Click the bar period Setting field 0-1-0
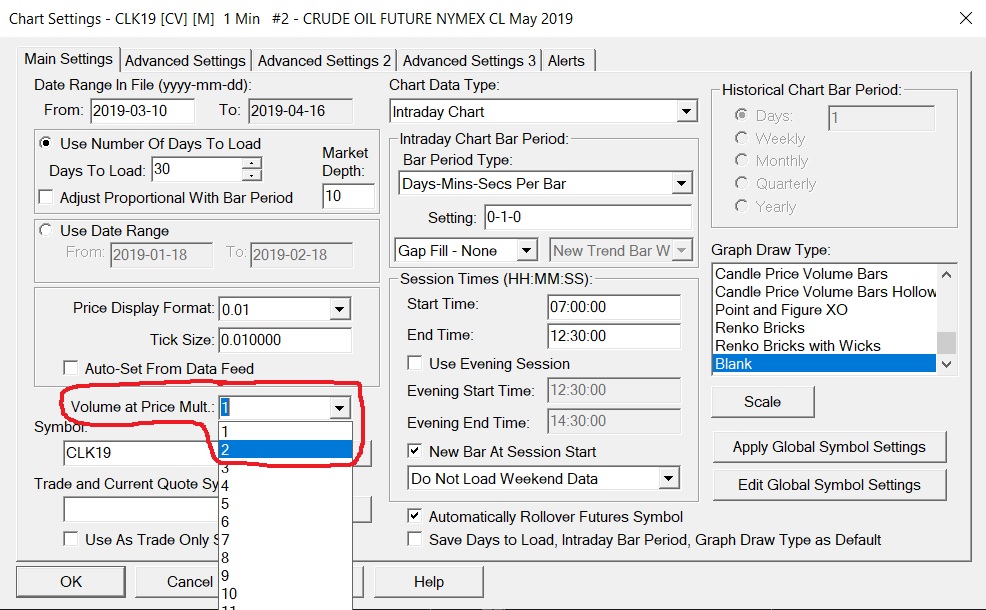 (x=587, y=217)
